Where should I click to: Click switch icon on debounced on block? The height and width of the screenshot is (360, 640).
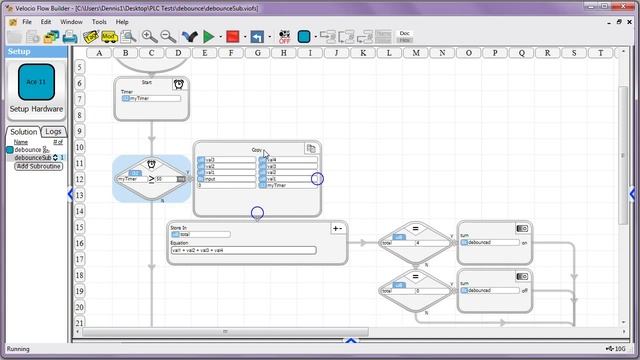pyautogui.click(x=522, y=229)
